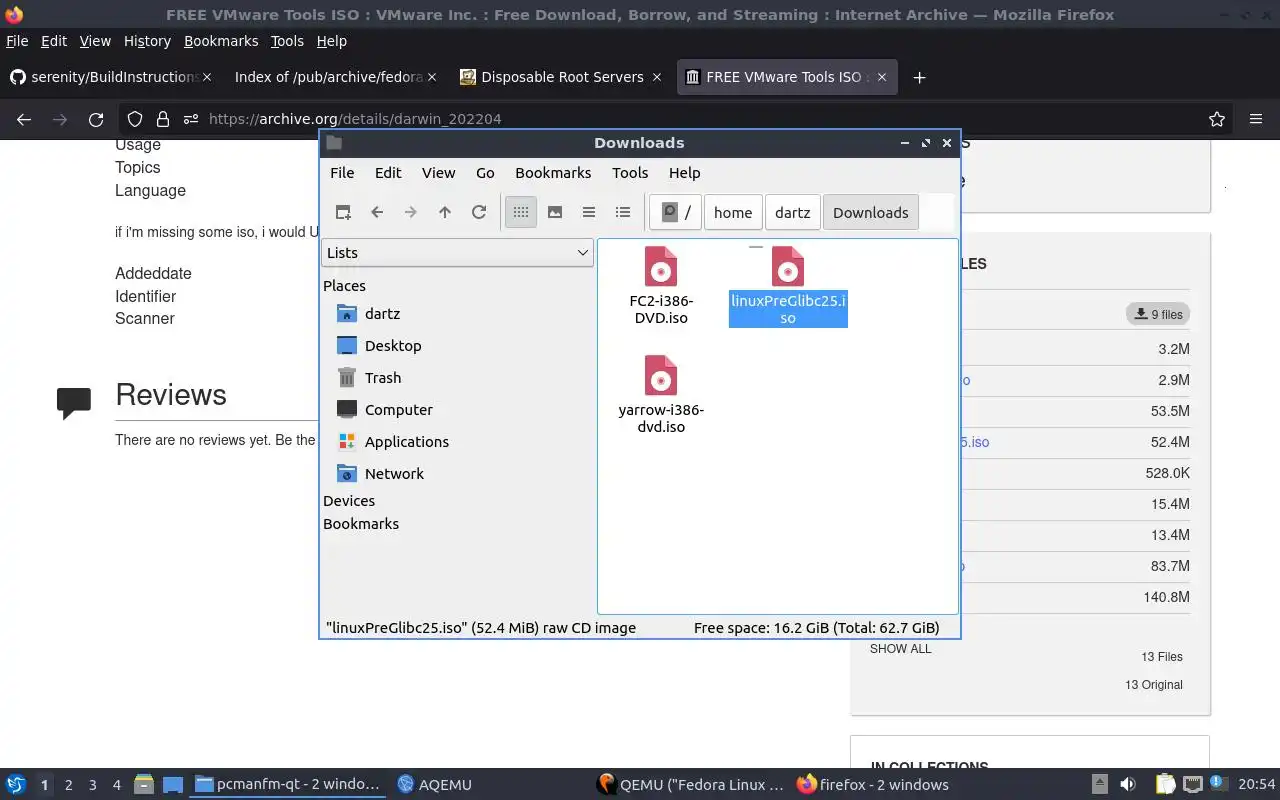Screen dimensions: 1280x800
Task: Open Firefox hamburger application menu
Action: pyautogui.click(x=1256, y=119)
